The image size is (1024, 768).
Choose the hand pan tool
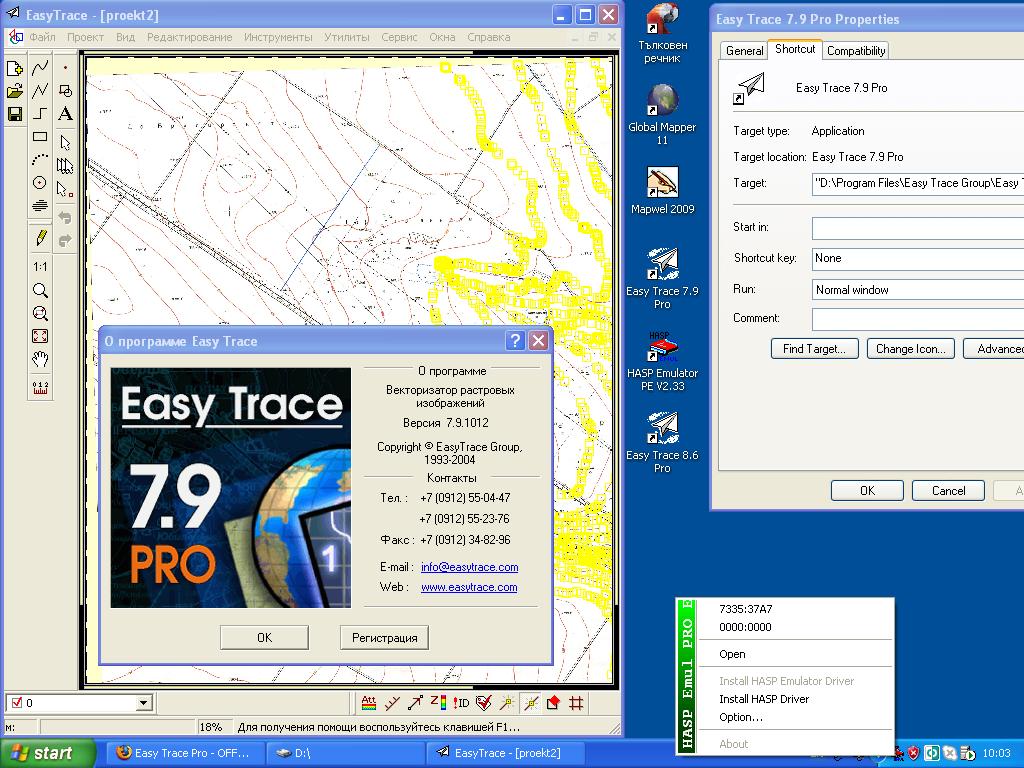click(40, 359)
